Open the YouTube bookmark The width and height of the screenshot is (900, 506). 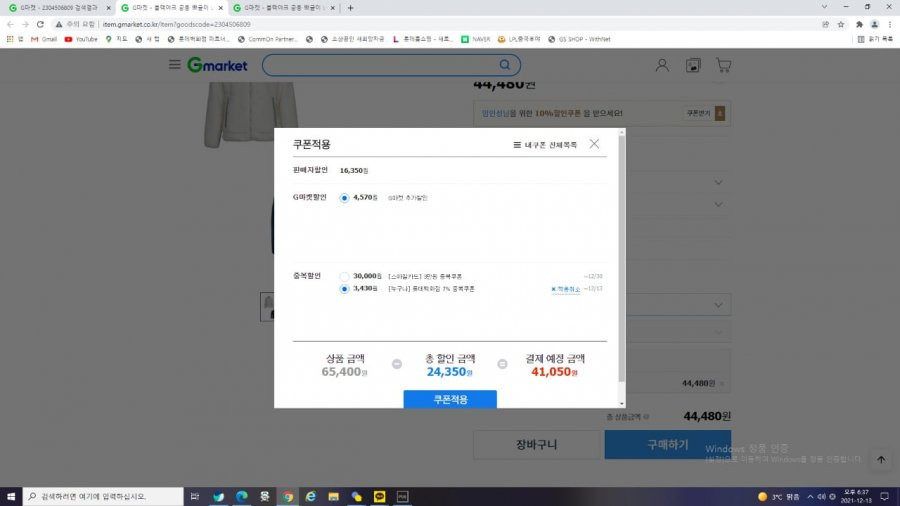pos(81,39)
